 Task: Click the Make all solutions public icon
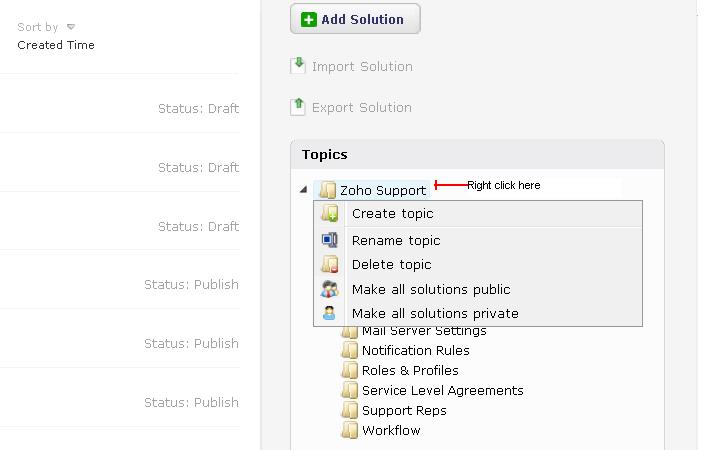tap(330, 289)
